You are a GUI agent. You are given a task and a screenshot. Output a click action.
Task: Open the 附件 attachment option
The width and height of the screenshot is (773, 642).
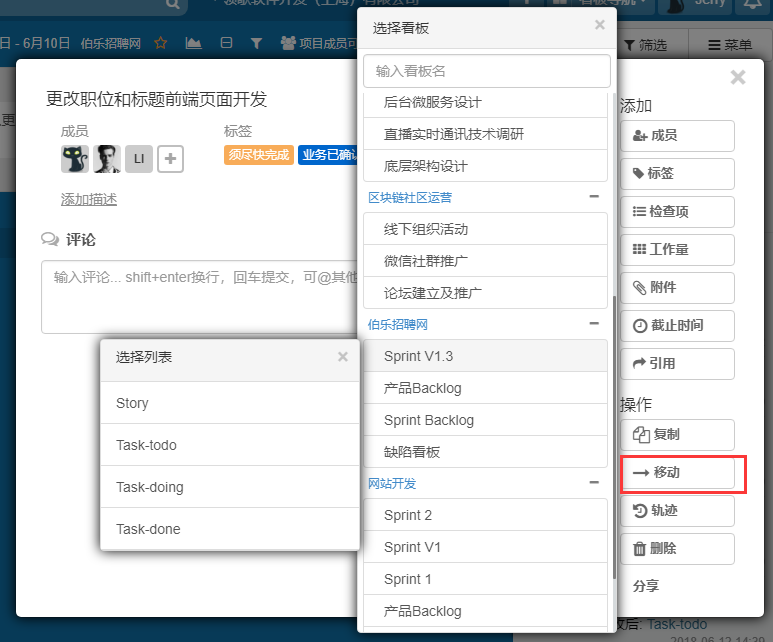(677, 288)
